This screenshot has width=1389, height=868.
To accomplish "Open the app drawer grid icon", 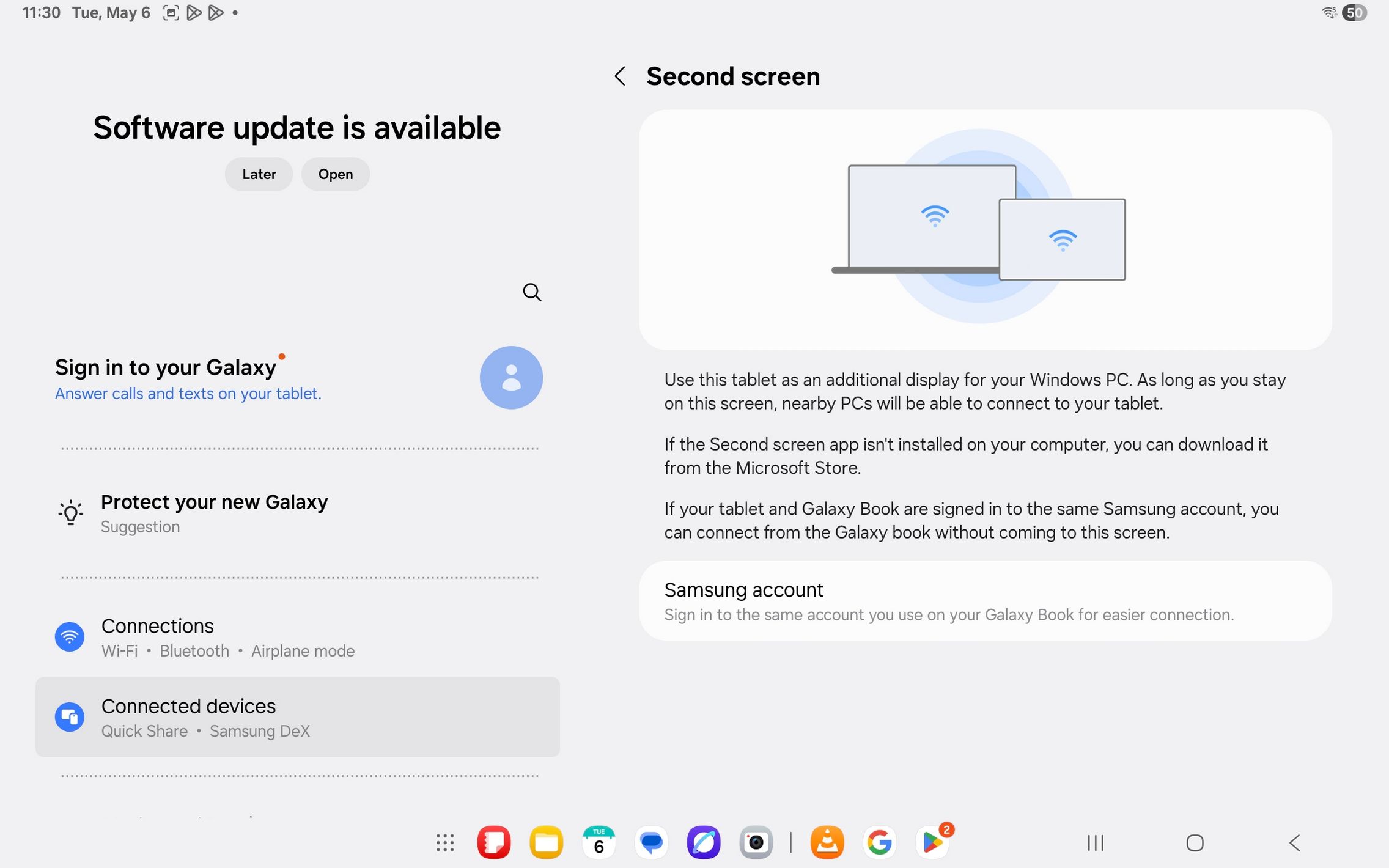I will [445, 843].
